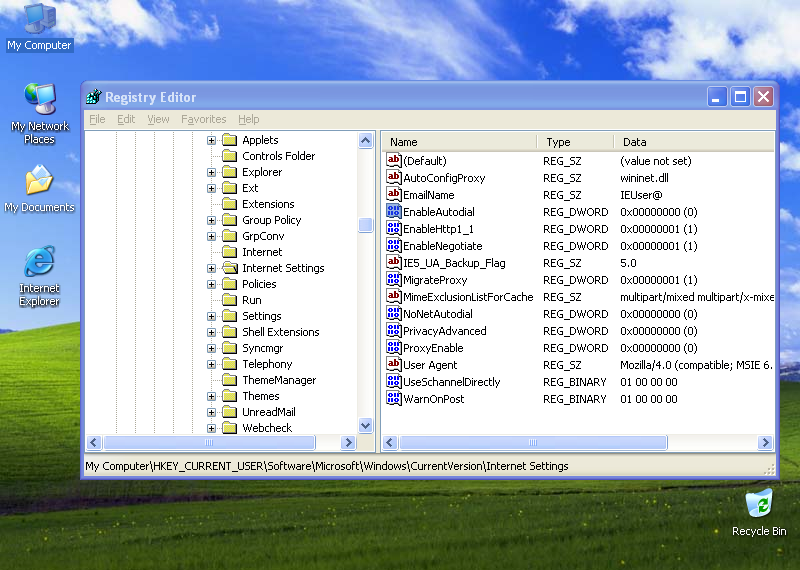Open the Help menu
This screenshot has height=570, width=800.
pyautogui.click(x=248, y=119)
